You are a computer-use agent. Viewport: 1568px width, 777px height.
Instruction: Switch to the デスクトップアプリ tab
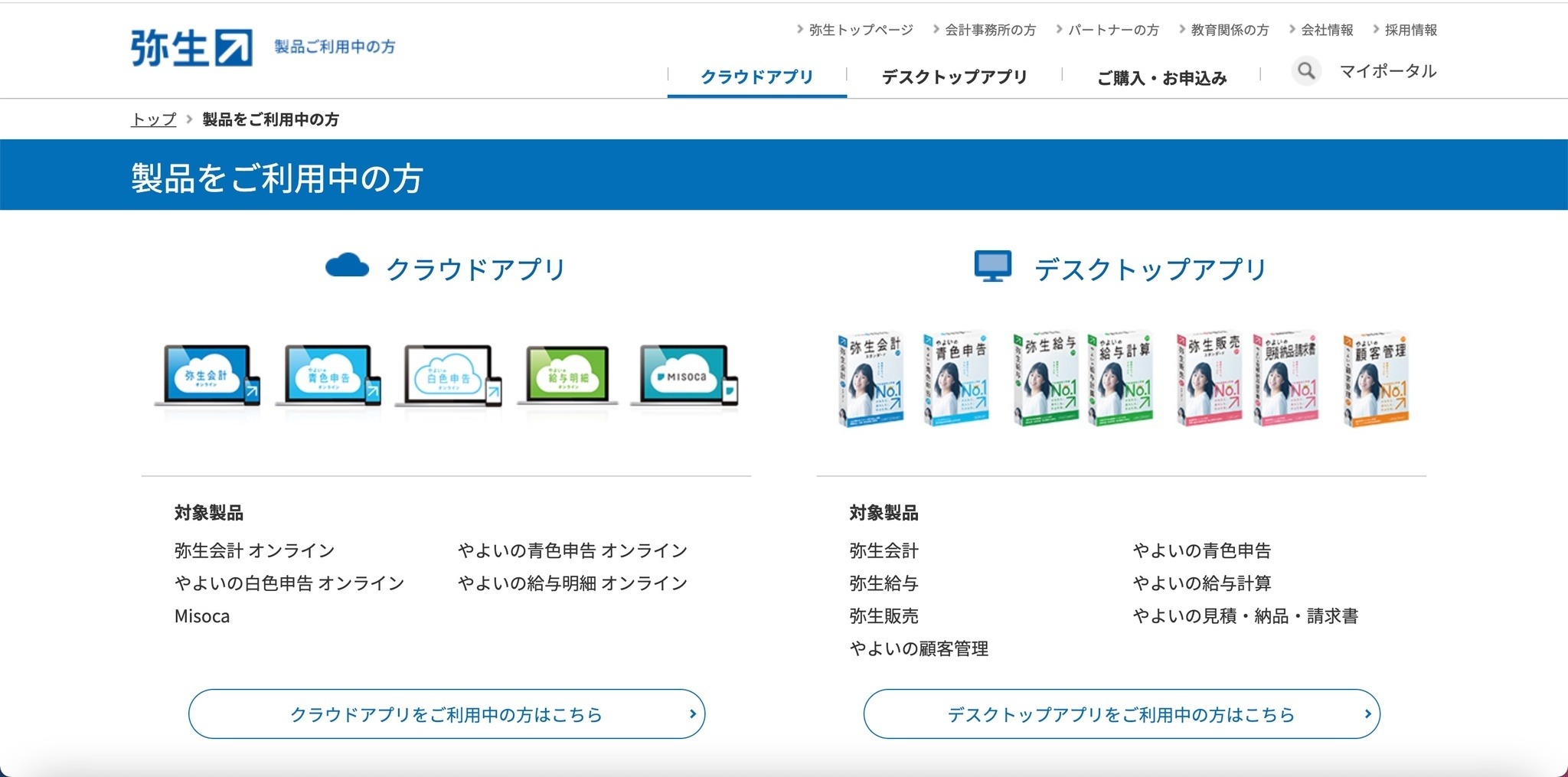click(954, 77)
